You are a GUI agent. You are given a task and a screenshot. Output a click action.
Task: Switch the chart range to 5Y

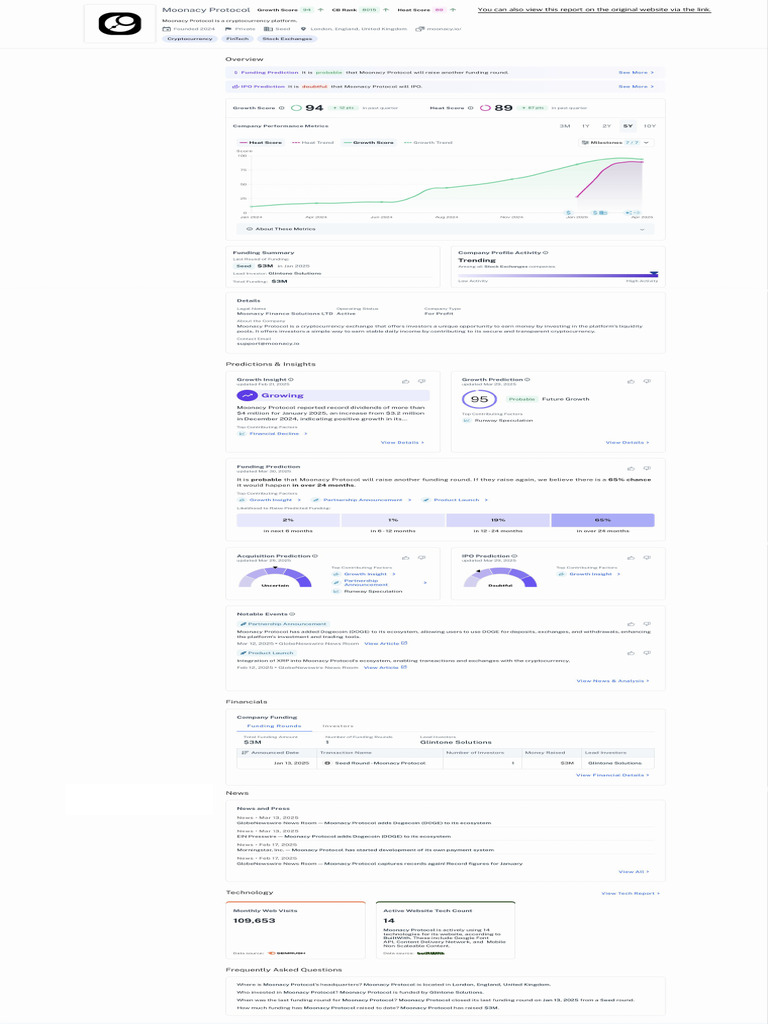[628, 126]
